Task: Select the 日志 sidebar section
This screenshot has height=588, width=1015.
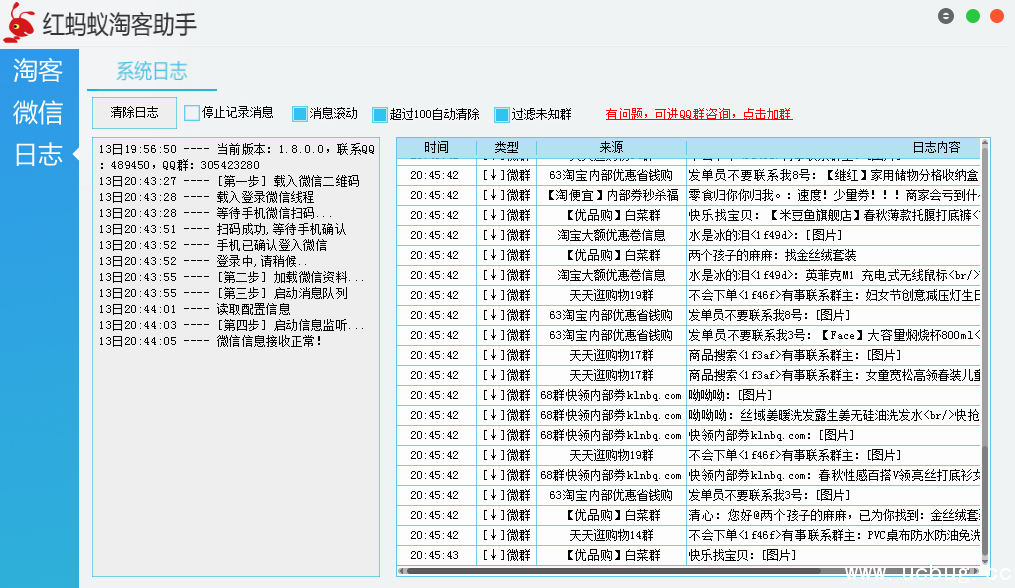Action: click(38, 155)
